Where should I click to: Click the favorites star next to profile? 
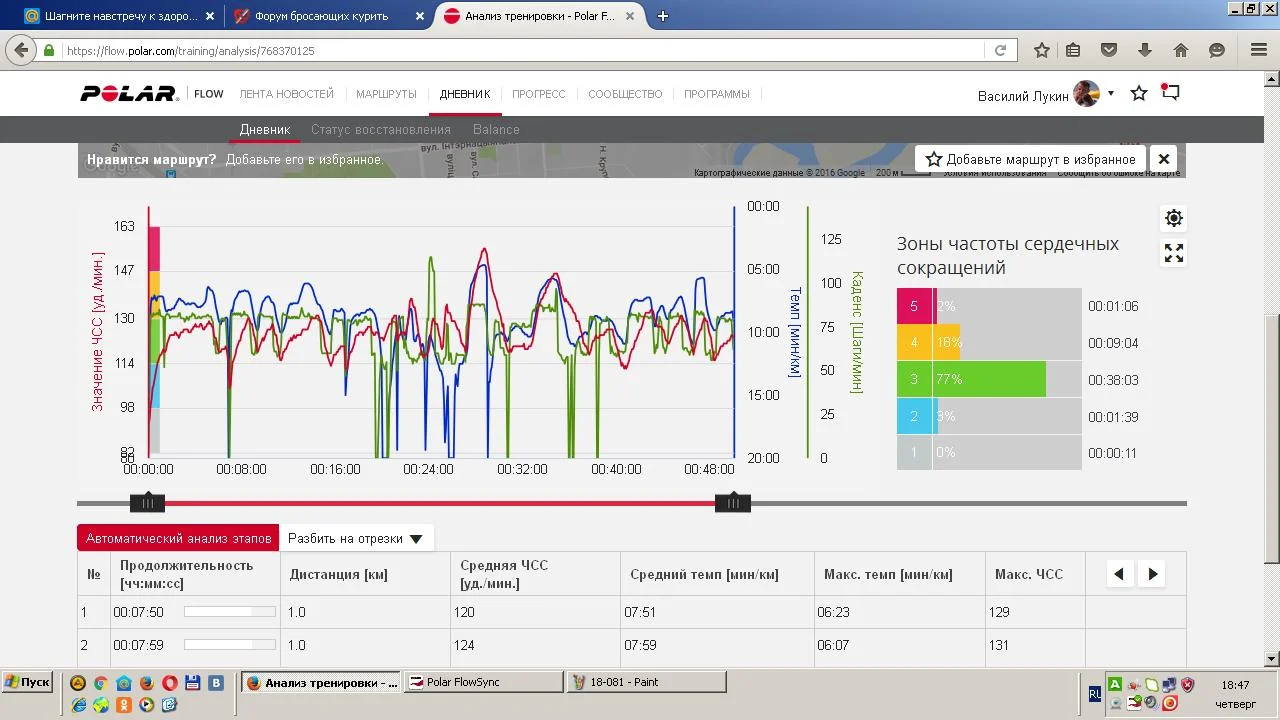[1139, 93]
